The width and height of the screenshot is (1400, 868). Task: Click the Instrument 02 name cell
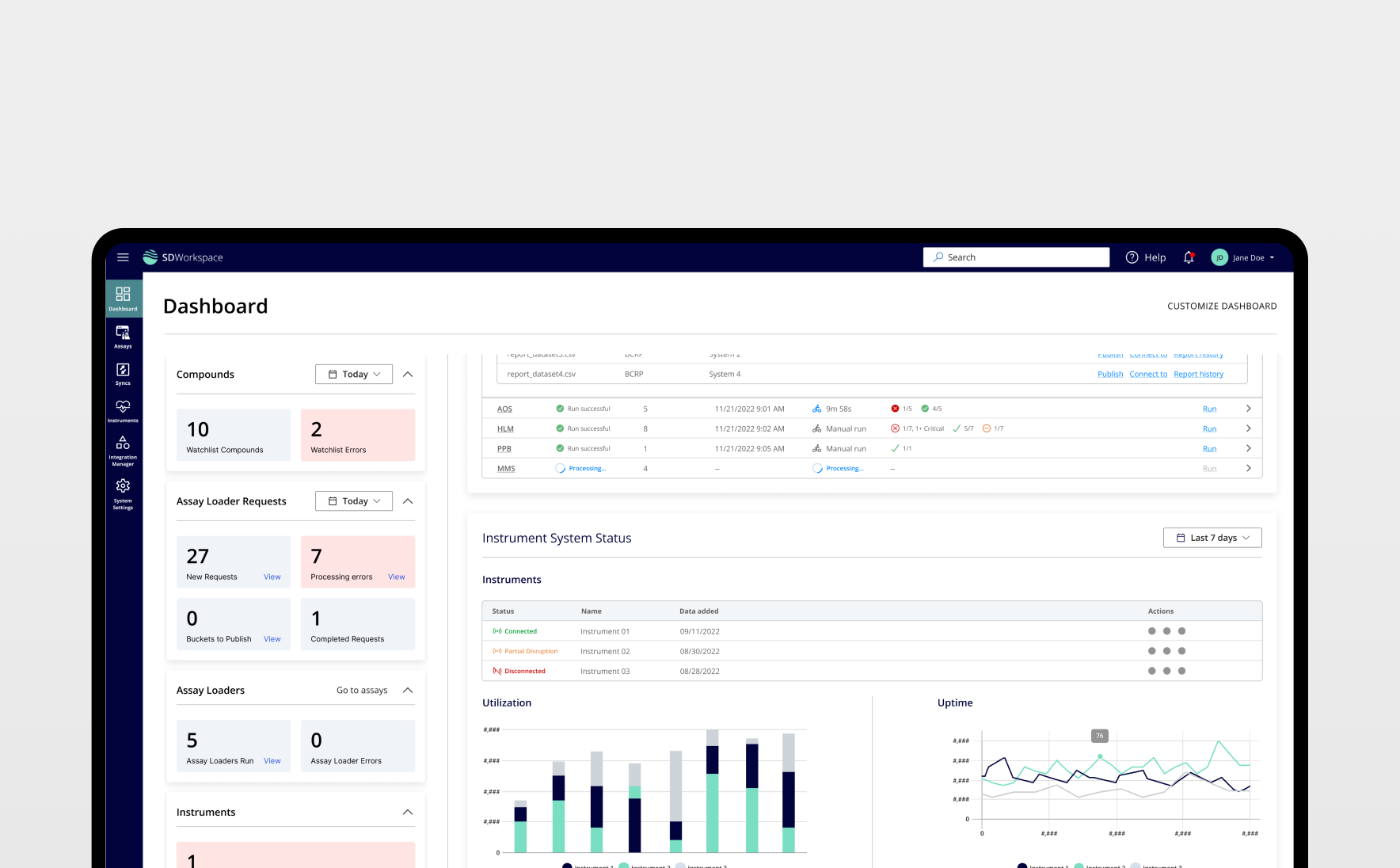(605, 651)
